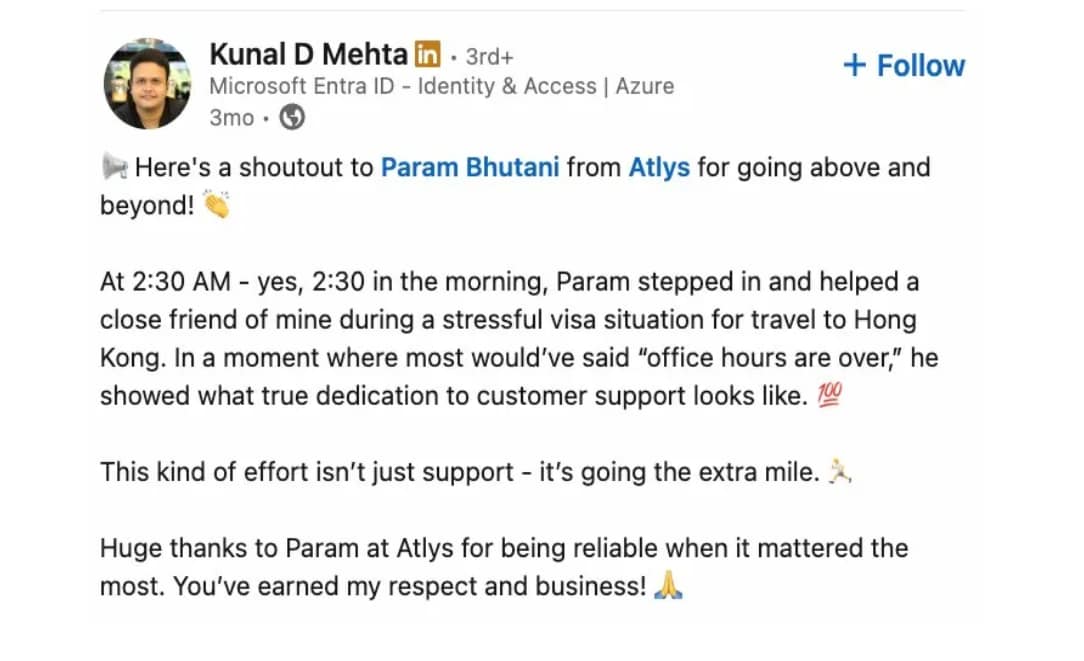Click the "3mo" post timestamp

(x=232, y=118)
